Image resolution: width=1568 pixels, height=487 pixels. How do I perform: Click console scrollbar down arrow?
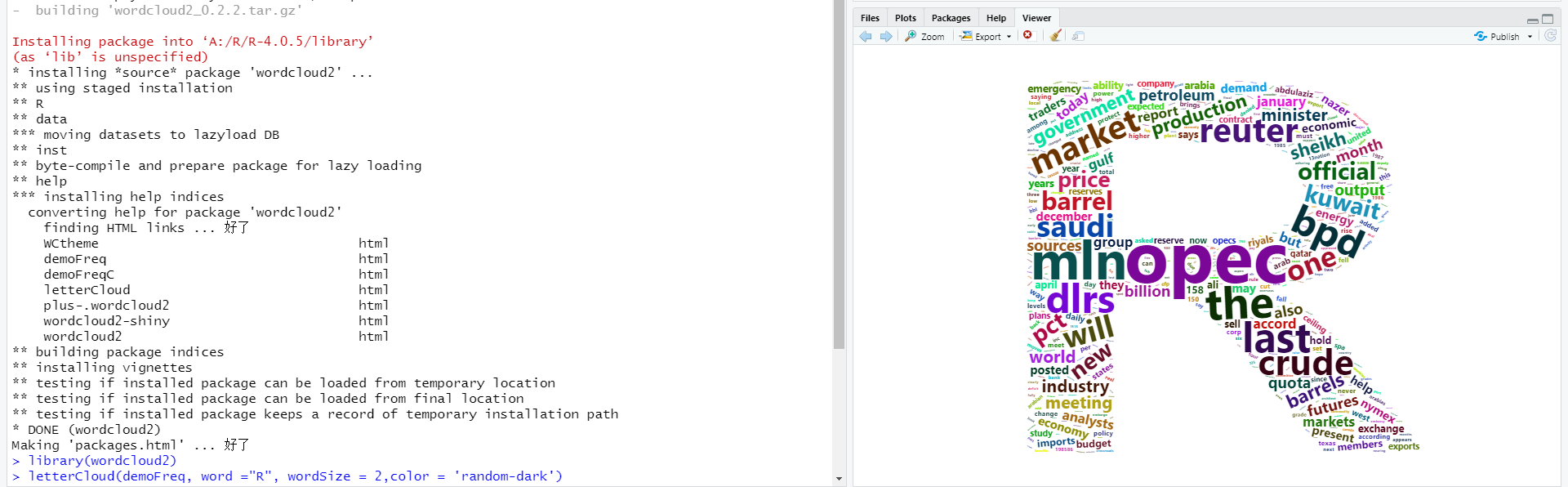(839, 479)
